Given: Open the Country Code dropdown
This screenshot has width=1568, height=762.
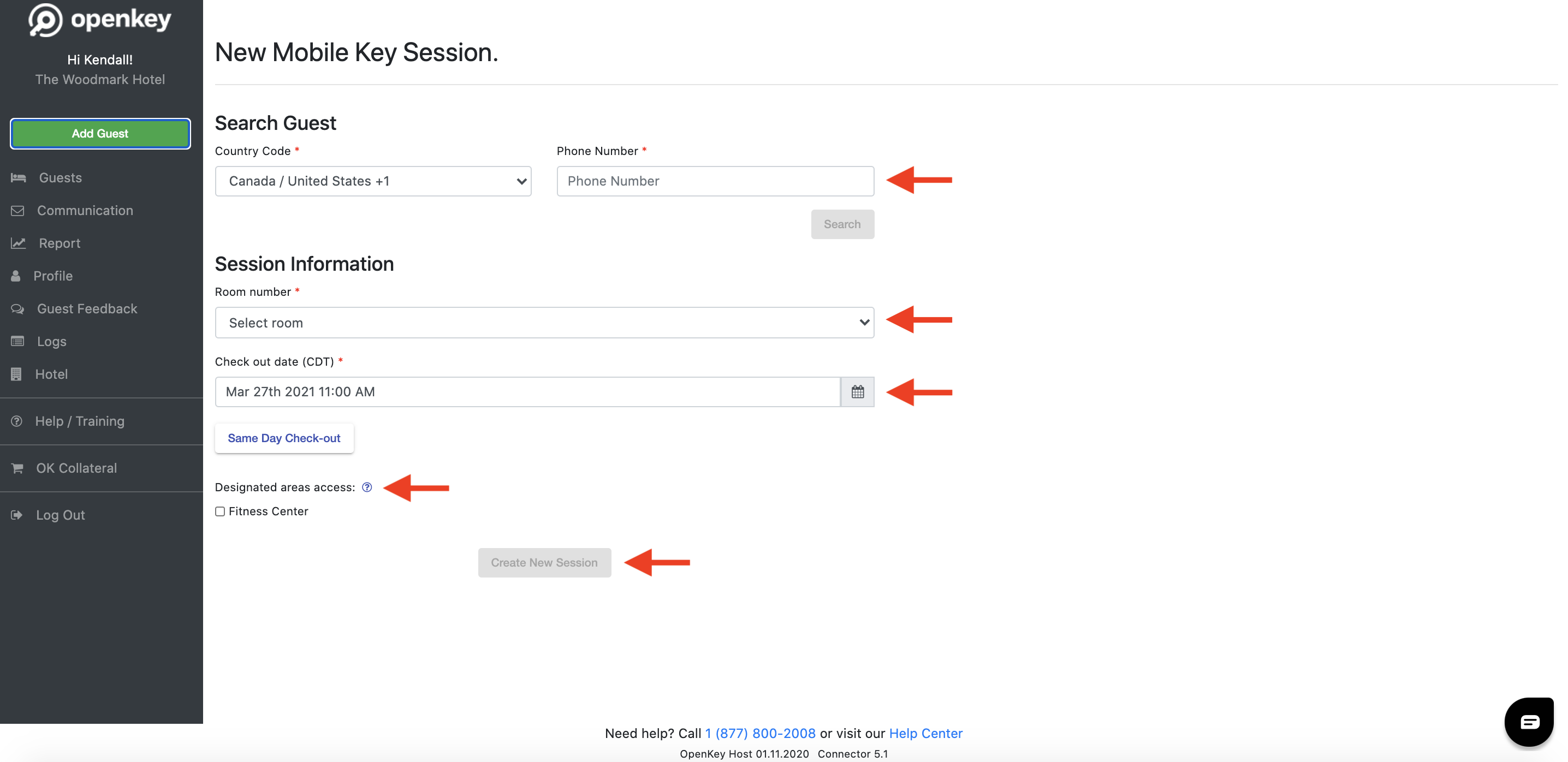Looking at the screenshot, I should click(x=372, y=181).
